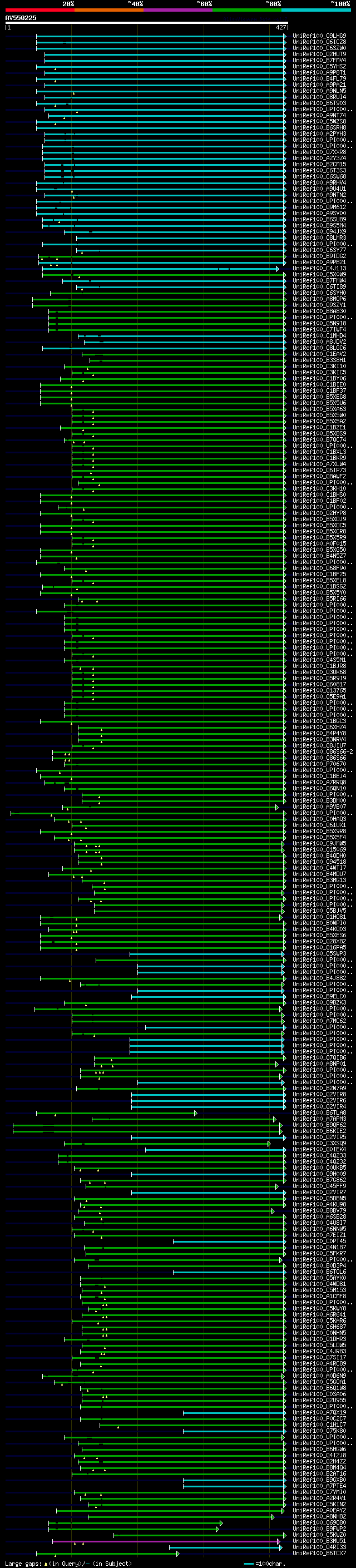Select the UniRef100_Q7XXR8 label
The image size is (356, 1568).
[x=319, y=152]
